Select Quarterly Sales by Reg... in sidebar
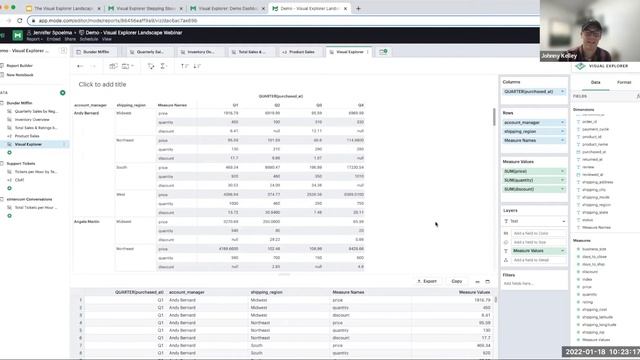640x360 pixels. click(x=36, y=111)
